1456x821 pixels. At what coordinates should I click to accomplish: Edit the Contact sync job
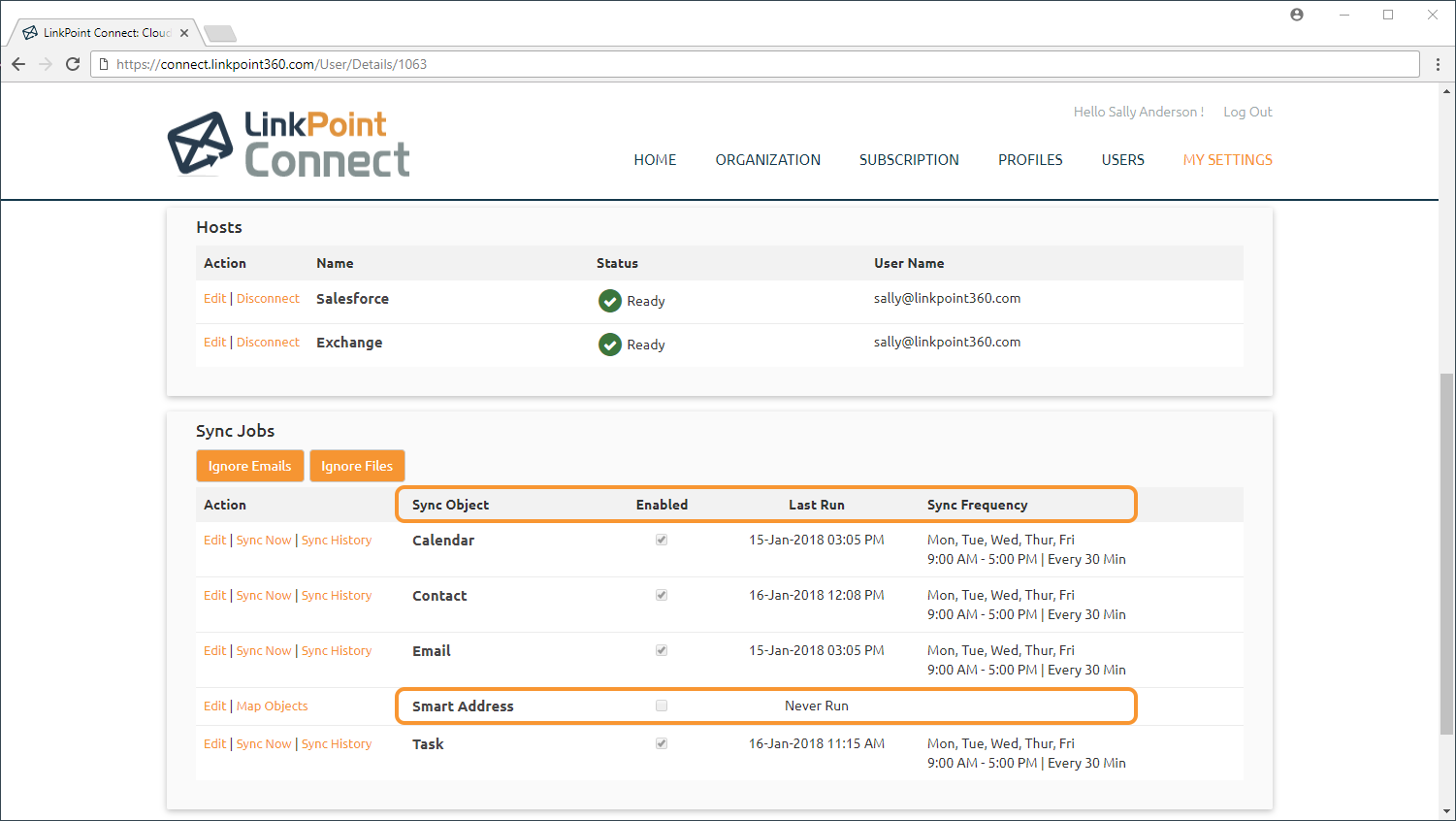tap(214, 596)
